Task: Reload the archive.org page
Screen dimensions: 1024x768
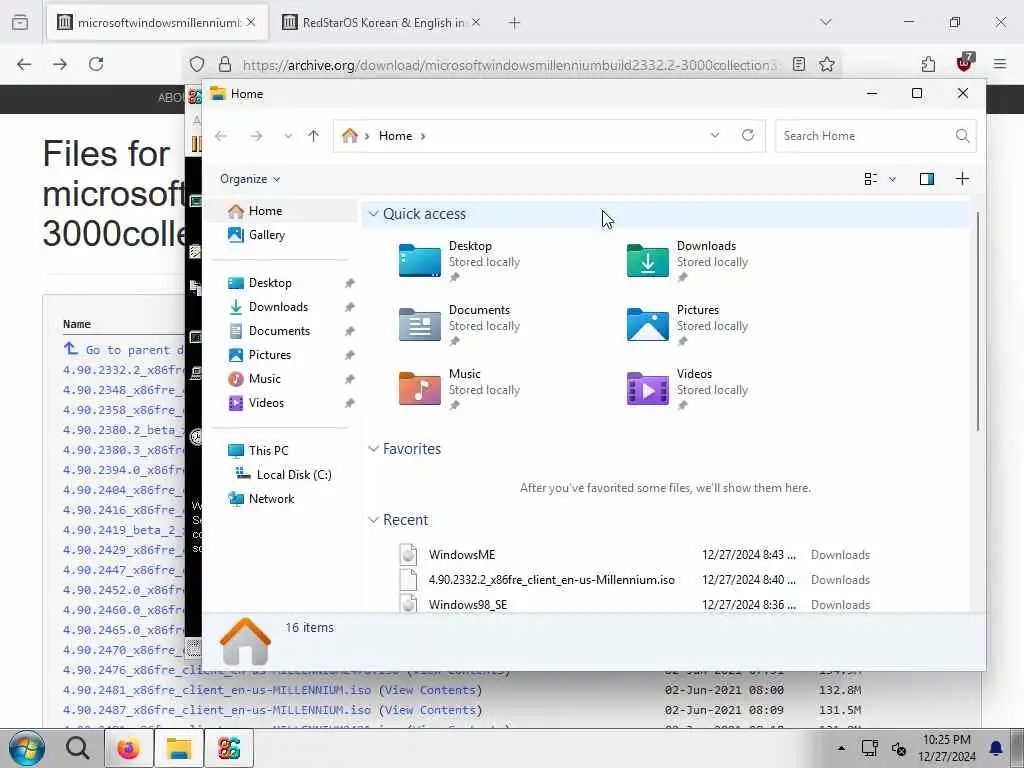Action: (x=96, y=64)
